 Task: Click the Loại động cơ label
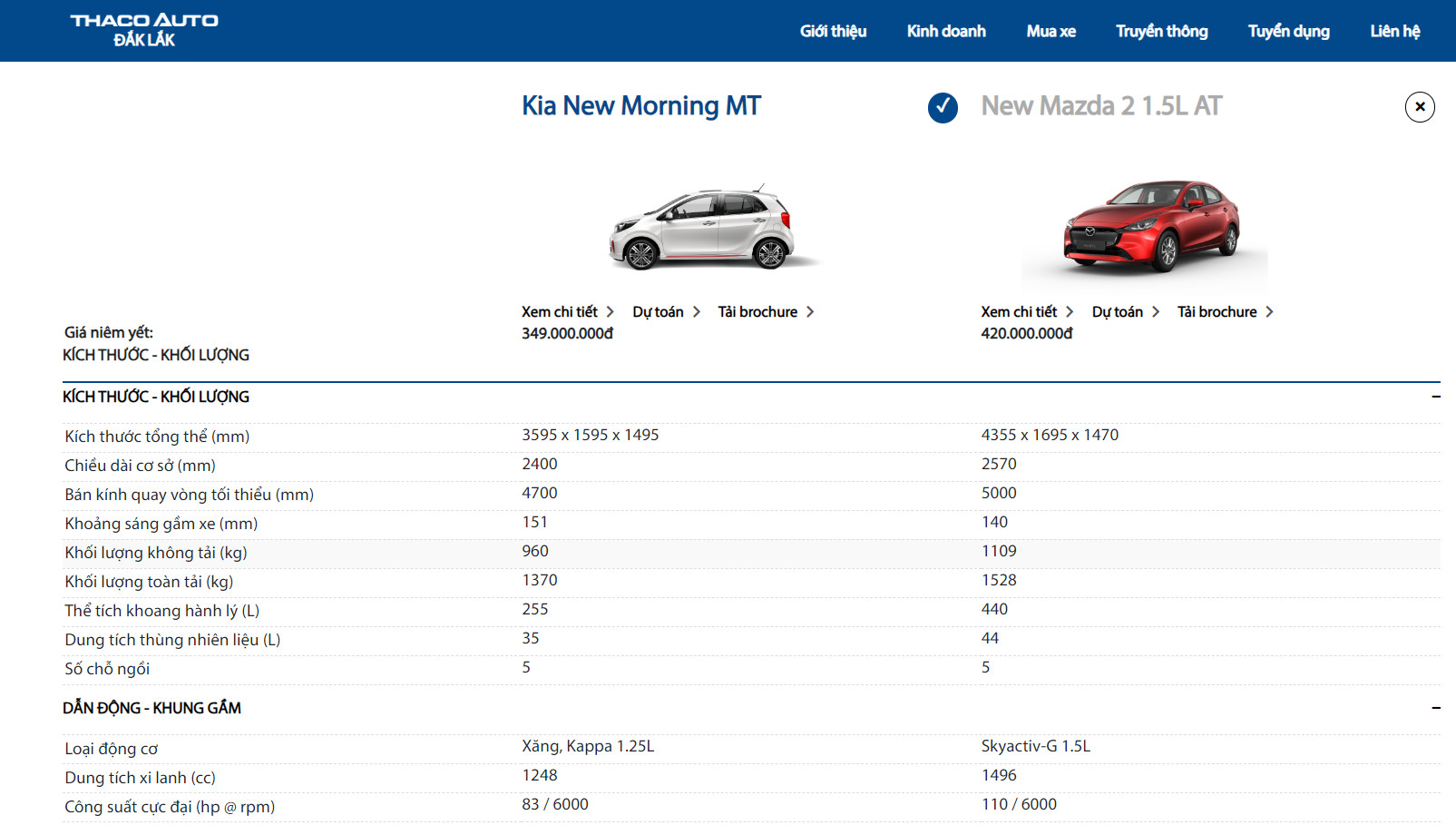111,749
